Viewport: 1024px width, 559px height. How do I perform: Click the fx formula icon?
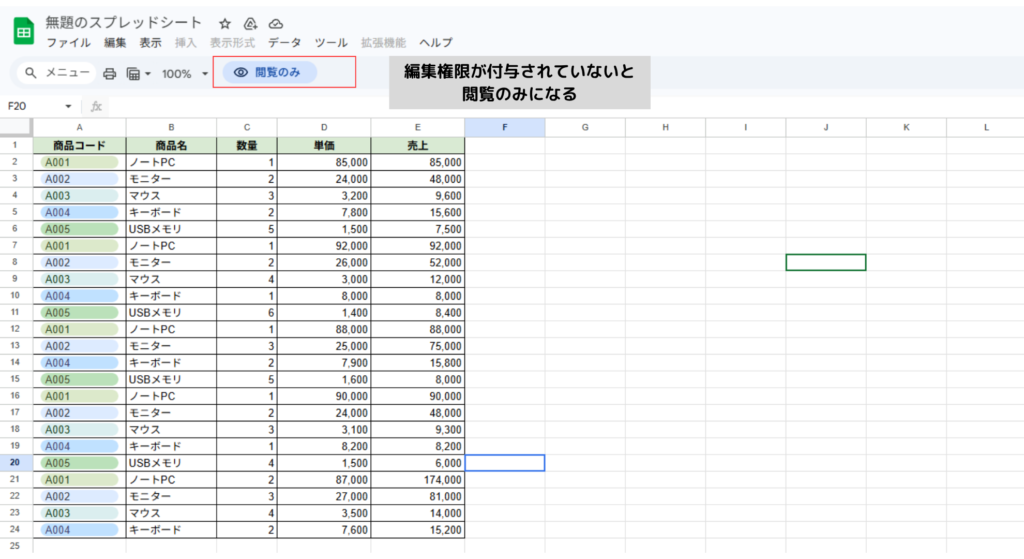tap(97, 106)
